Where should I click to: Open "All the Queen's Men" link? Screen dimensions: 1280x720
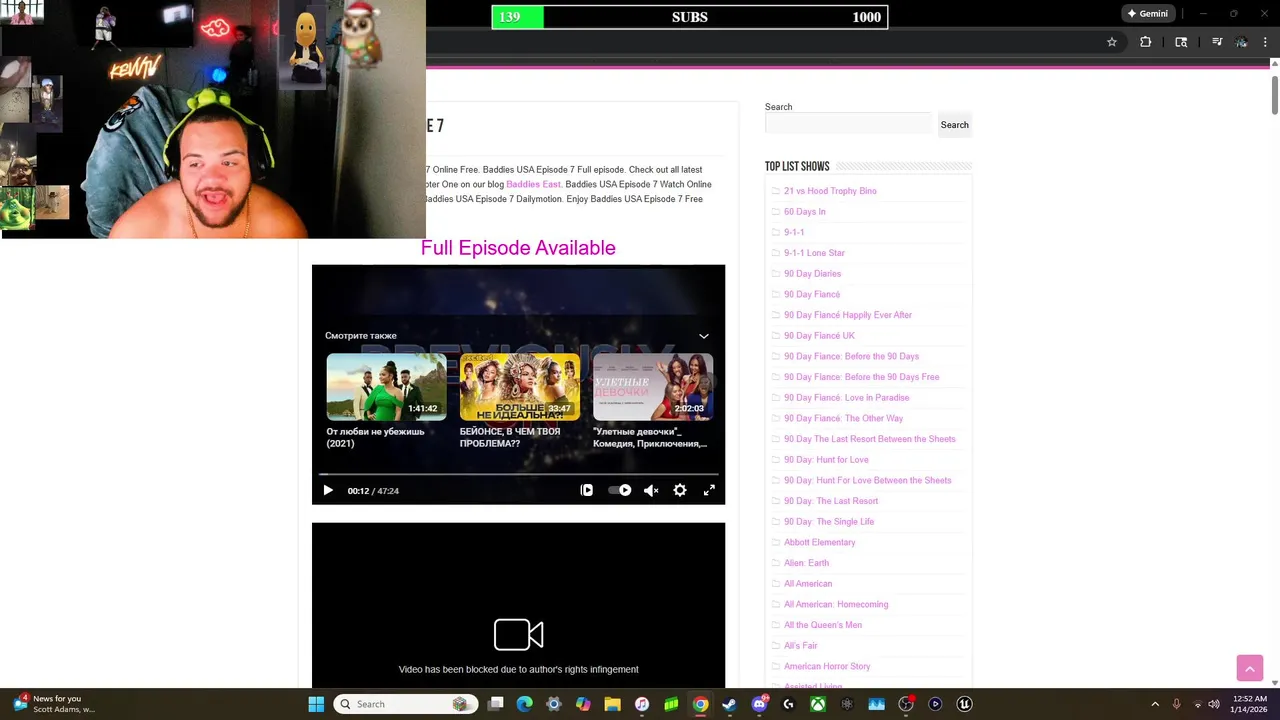tap(823, 625)
